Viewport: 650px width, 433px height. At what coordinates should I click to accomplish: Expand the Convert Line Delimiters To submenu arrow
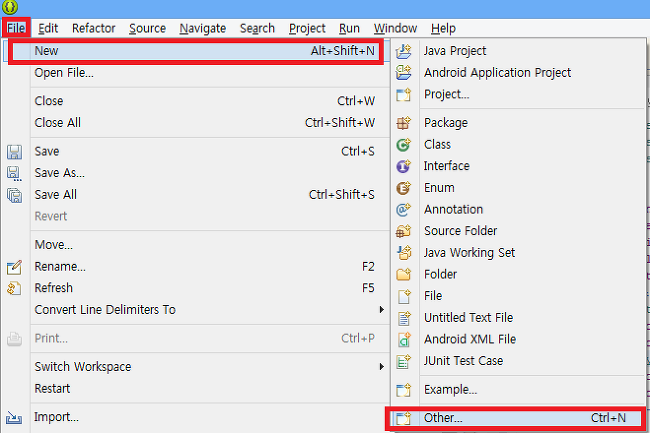click(382, 310)
